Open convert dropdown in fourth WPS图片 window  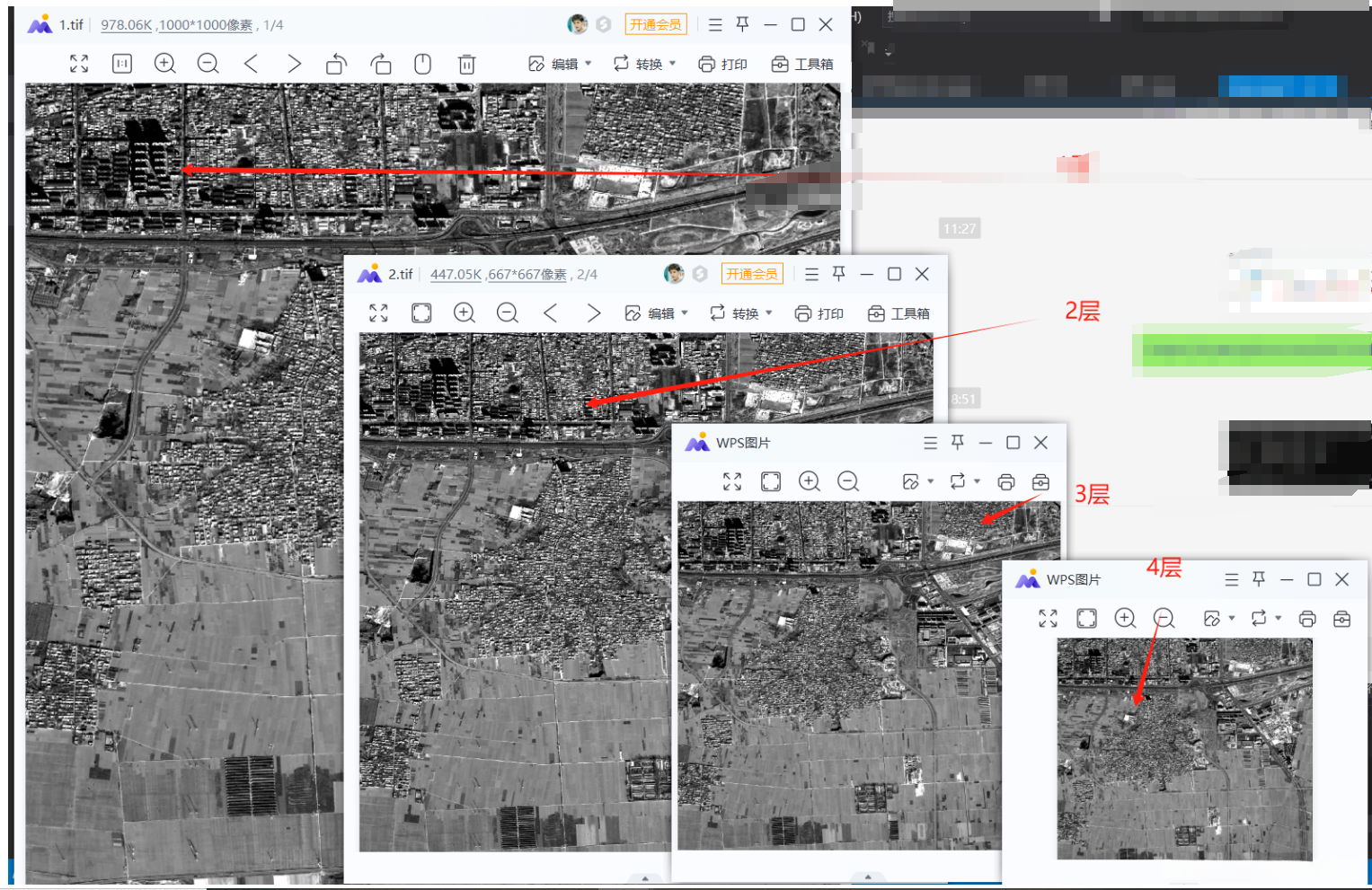tap(1266, 618)
